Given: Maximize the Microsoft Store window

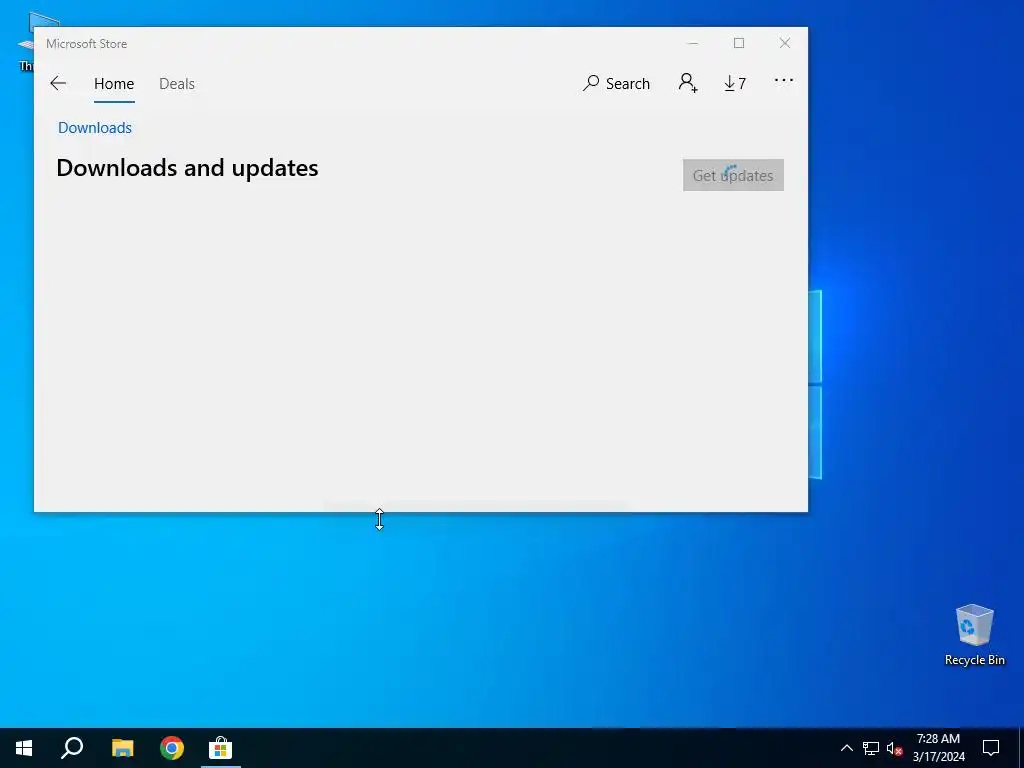Looking at the screenshot, I should point(739,43).
